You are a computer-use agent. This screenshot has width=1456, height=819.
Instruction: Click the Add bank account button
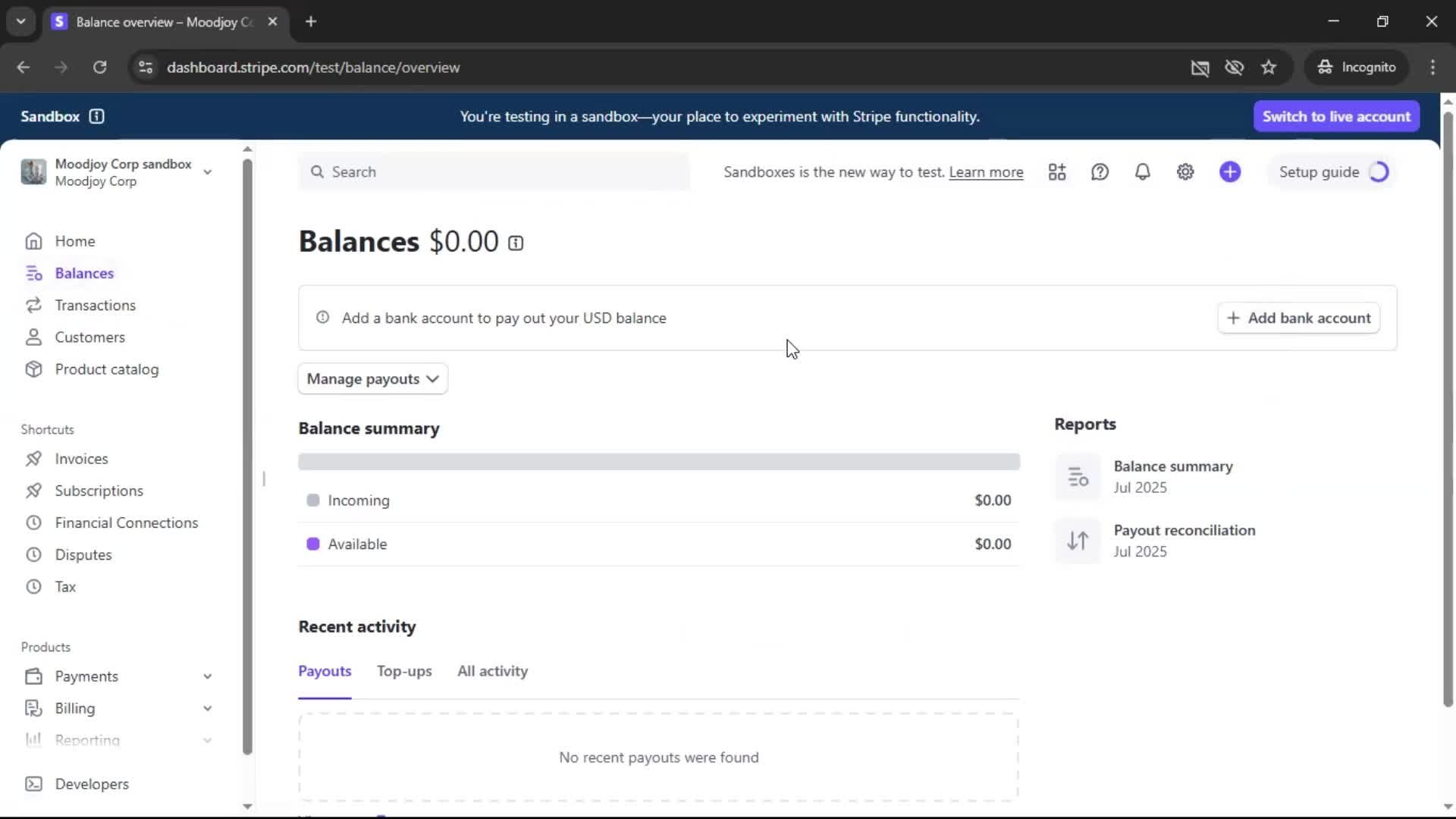[1298, 318]
